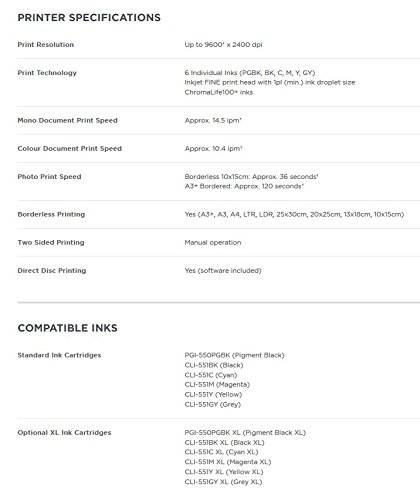420x500 pixels.
Task: Click the Compatible Inks heading
Action: [68, 328]
